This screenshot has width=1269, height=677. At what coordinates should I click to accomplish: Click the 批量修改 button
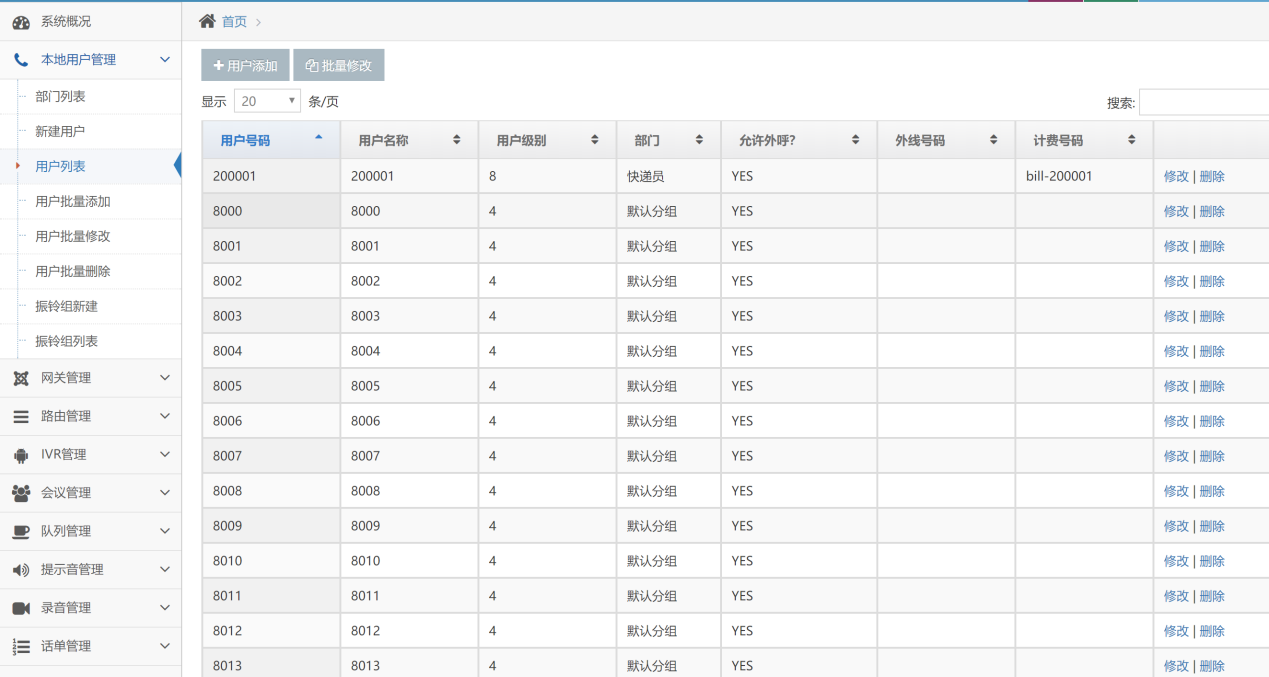[338, 66]
